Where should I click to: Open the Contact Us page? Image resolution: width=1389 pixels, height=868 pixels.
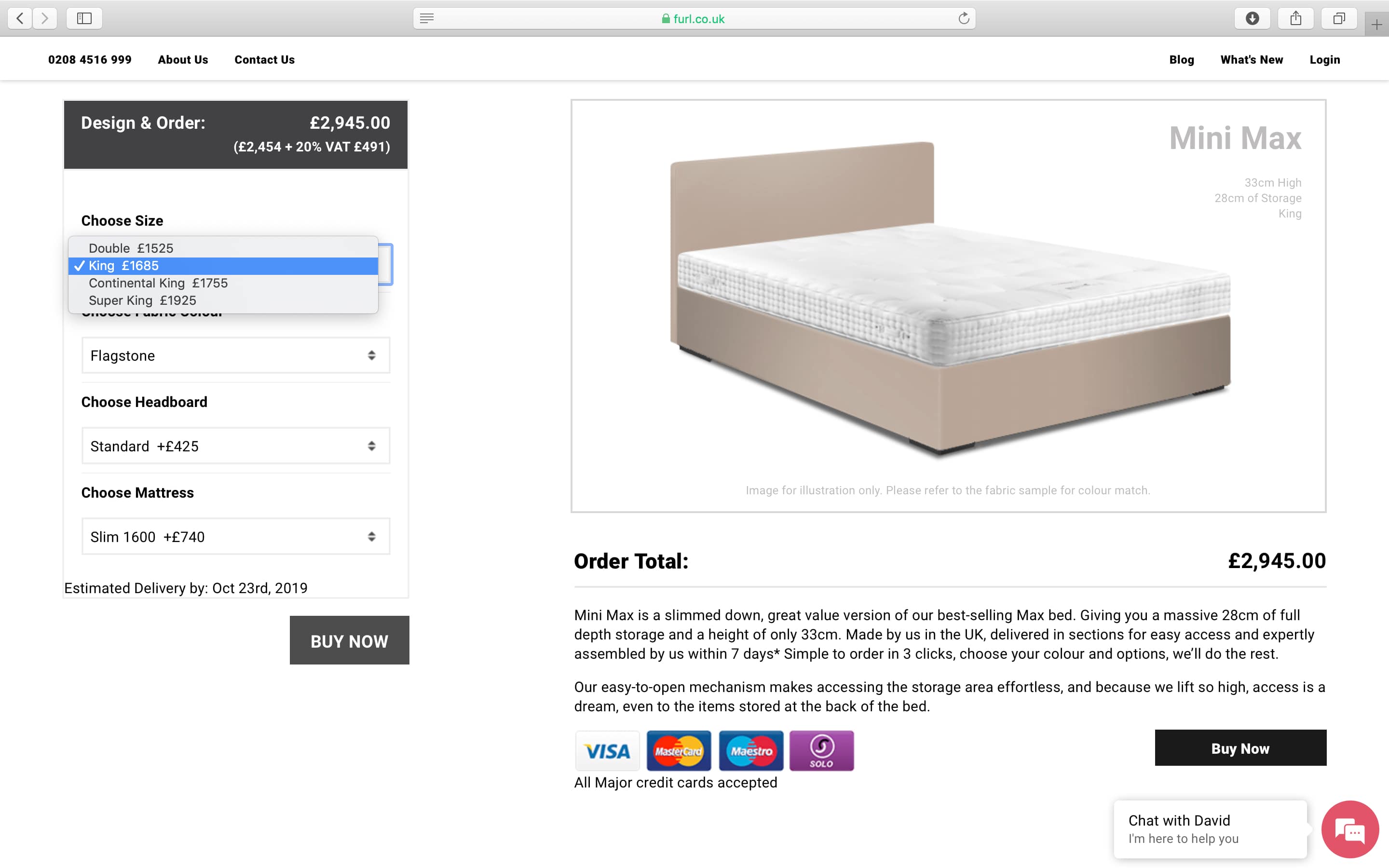point(264,59)
